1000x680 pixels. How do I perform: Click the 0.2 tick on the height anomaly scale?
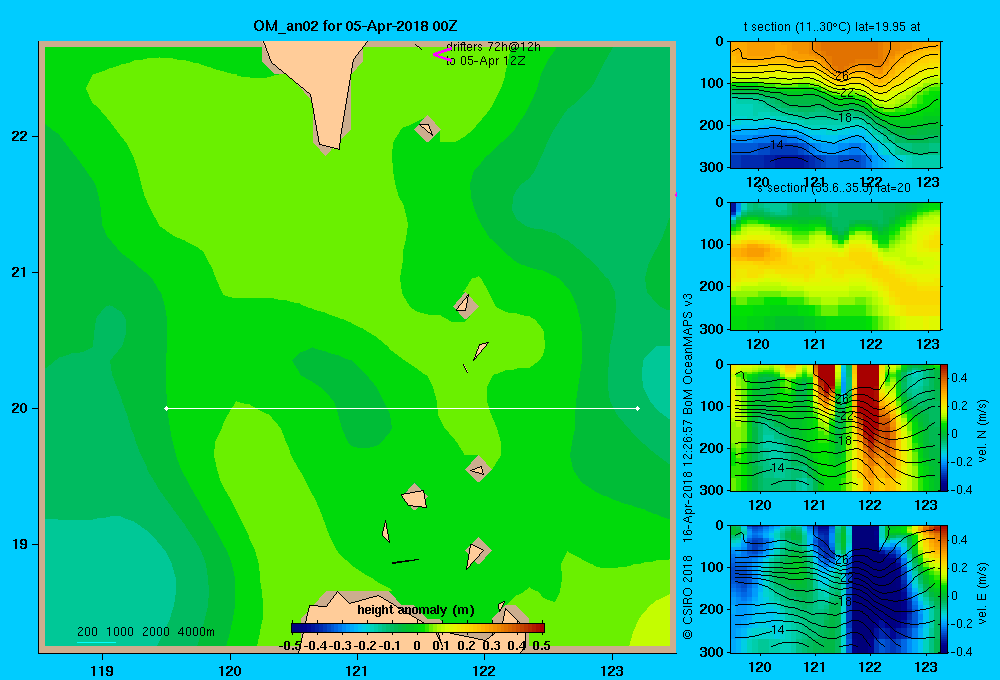466,646
